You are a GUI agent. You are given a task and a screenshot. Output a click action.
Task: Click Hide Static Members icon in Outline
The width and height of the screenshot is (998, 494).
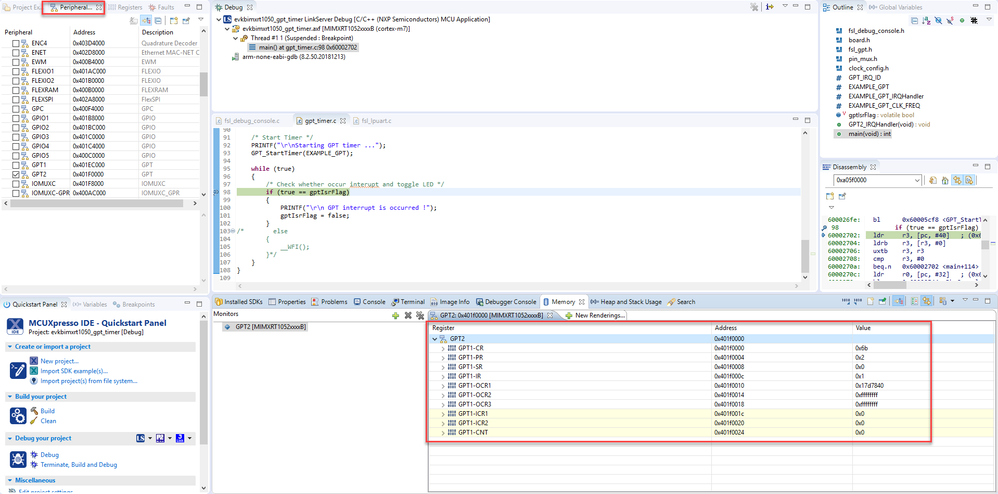tap(950, 20)
